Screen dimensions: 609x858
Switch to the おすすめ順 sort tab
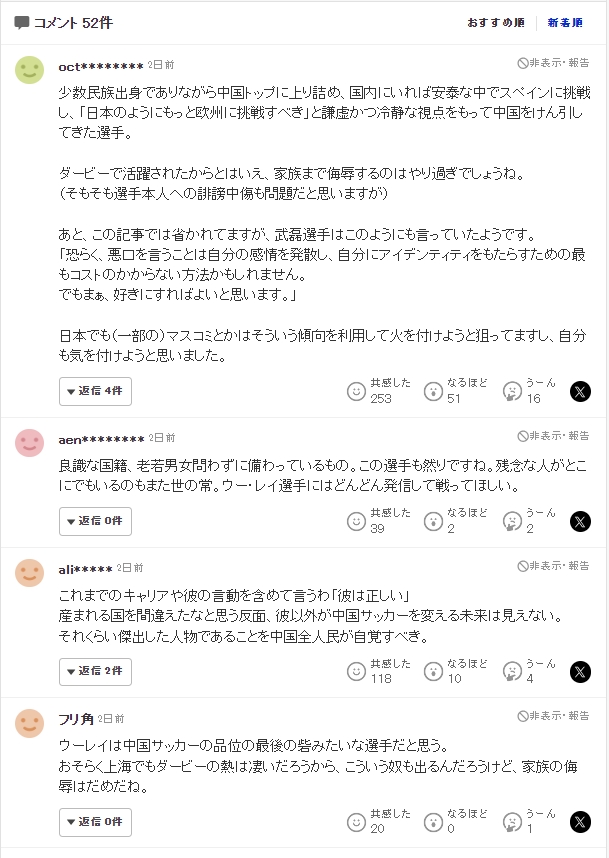pyautogui.click(x=496, y=23)
